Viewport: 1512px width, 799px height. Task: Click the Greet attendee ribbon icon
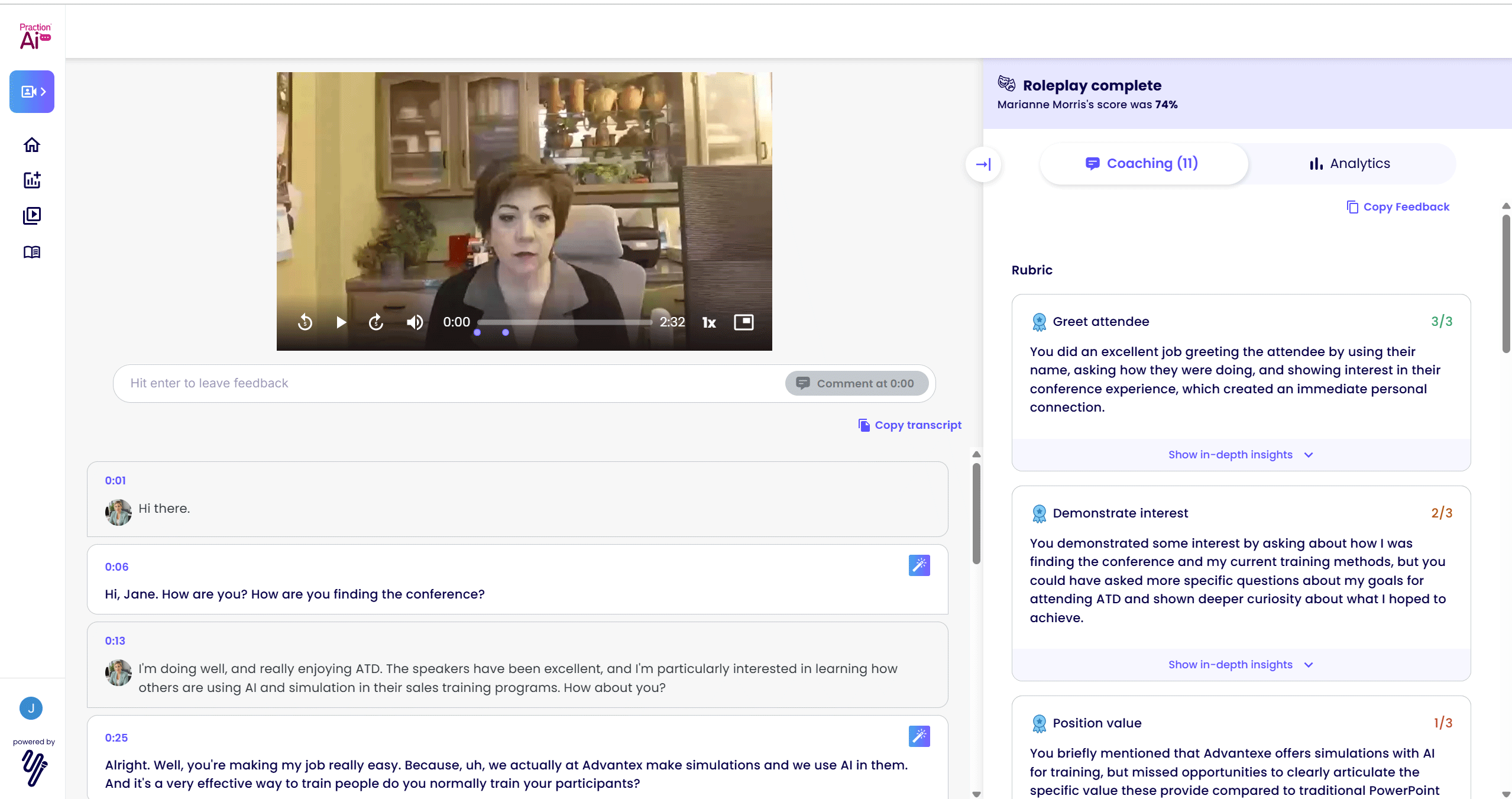pos(1039,322)
